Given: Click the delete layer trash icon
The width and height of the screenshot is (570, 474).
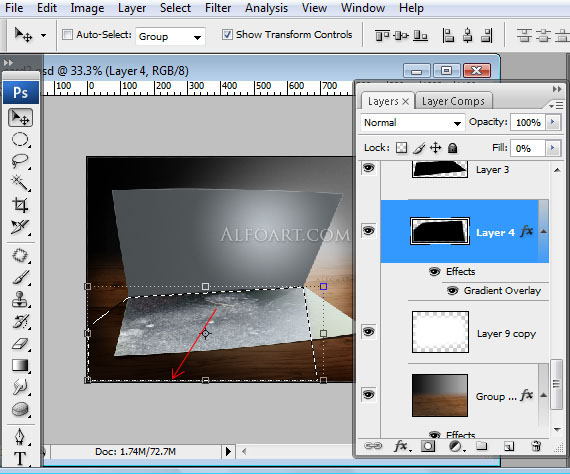Looking at the screenshot, I should click(x=536, y=446).
